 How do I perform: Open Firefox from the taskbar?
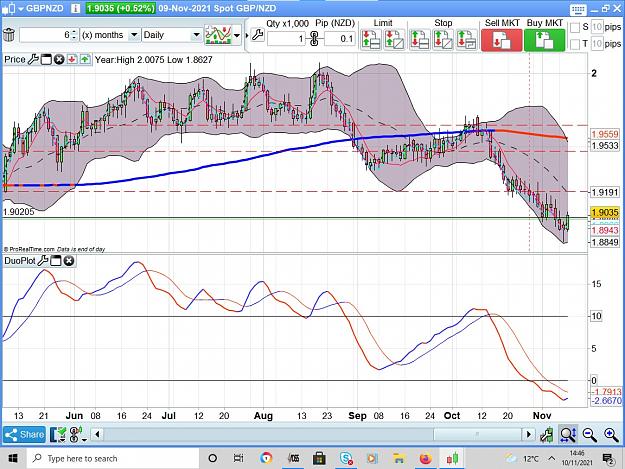coord(425,458)
